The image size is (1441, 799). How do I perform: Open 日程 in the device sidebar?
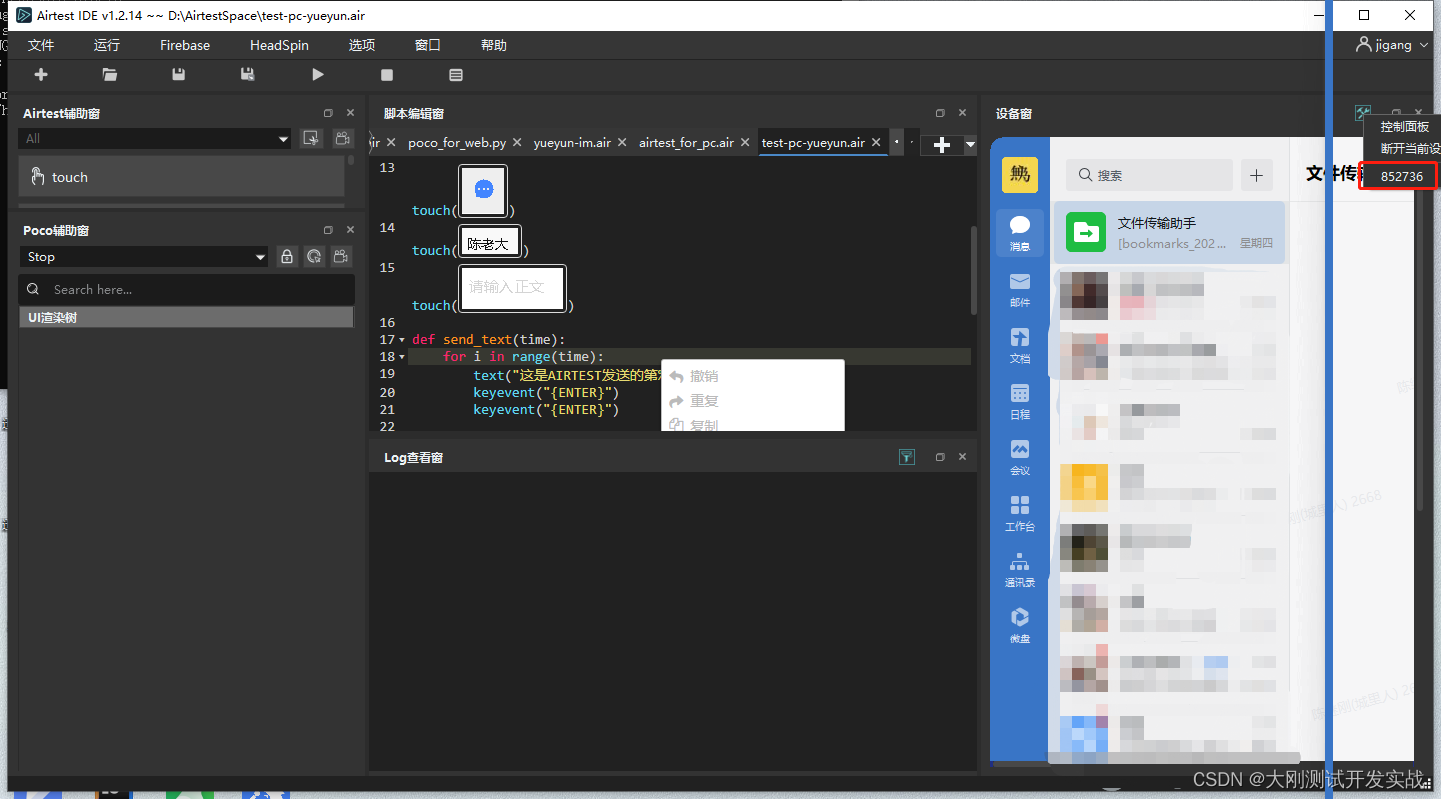1020,401
